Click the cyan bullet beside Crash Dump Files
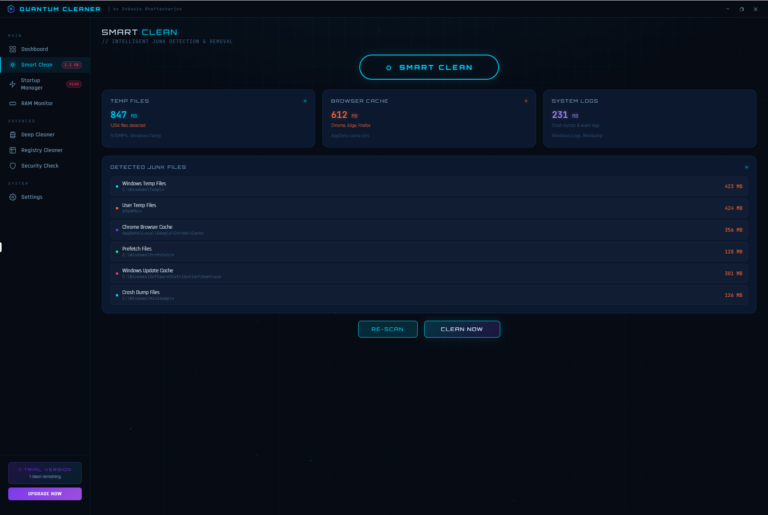The width and height of the screenshot is (768, 515). point(117,295)
